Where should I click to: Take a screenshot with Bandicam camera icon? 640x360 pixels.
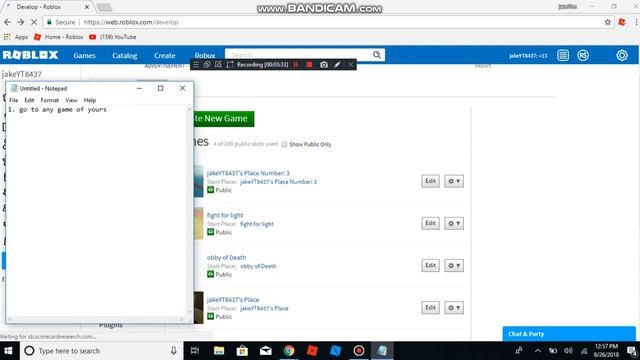[324, 64]
